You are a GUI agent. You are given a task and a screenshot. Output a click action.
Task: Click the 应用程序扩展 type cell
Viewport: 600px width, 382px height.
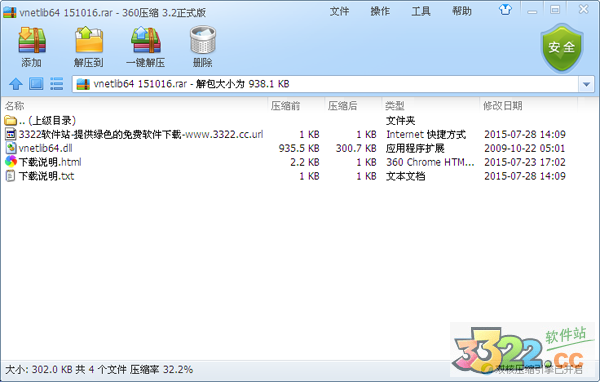click(415, 148)
